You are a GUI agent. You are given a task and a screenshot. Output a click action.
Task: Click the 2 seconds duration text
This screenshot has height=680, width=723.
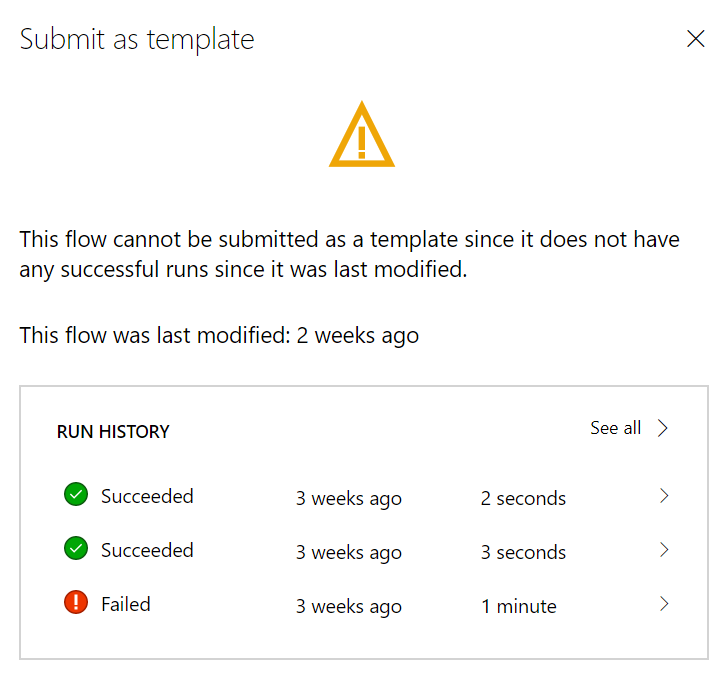coord(523,498)
